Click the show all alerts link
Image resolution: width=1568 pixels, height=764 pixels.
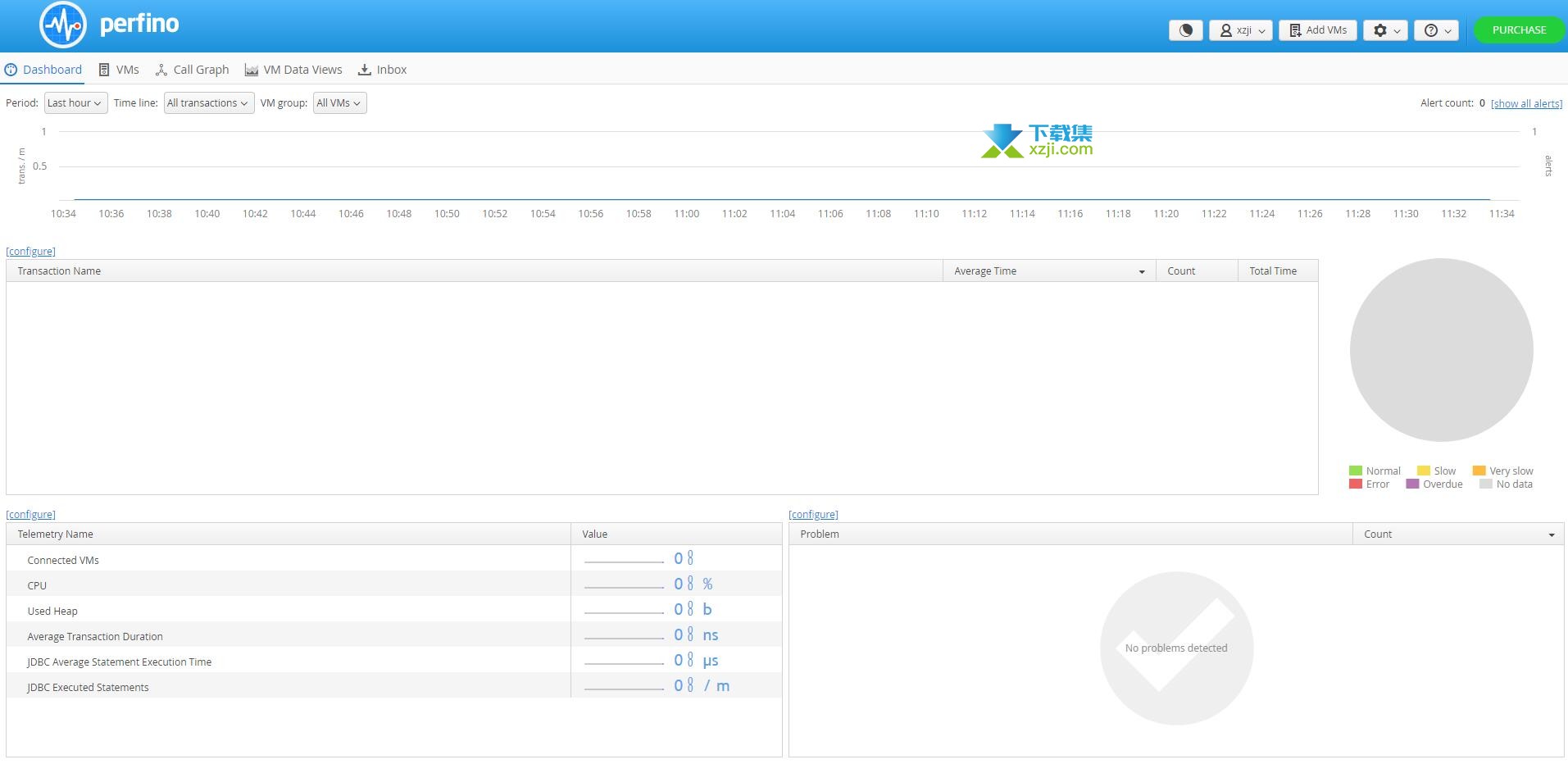1526,103
